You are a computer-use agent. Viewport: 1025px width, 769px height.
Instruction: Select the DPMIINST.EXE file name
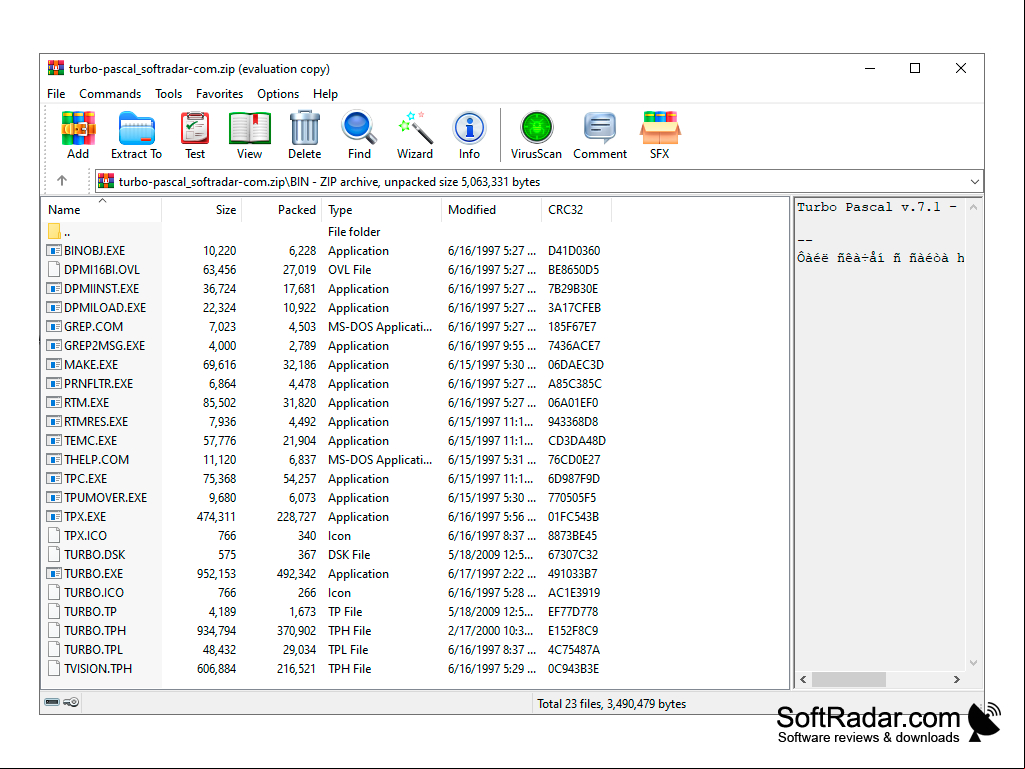[x=101, y=288]
